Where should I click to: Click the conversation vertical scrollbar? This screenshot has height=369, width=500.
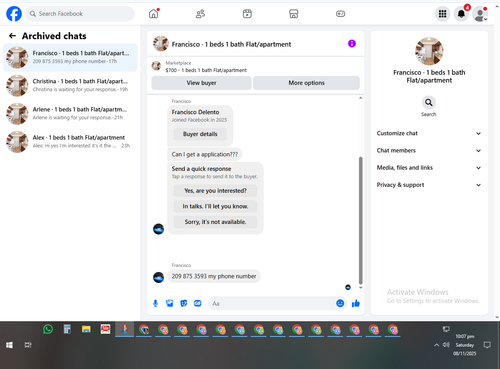tap(360, 220)
